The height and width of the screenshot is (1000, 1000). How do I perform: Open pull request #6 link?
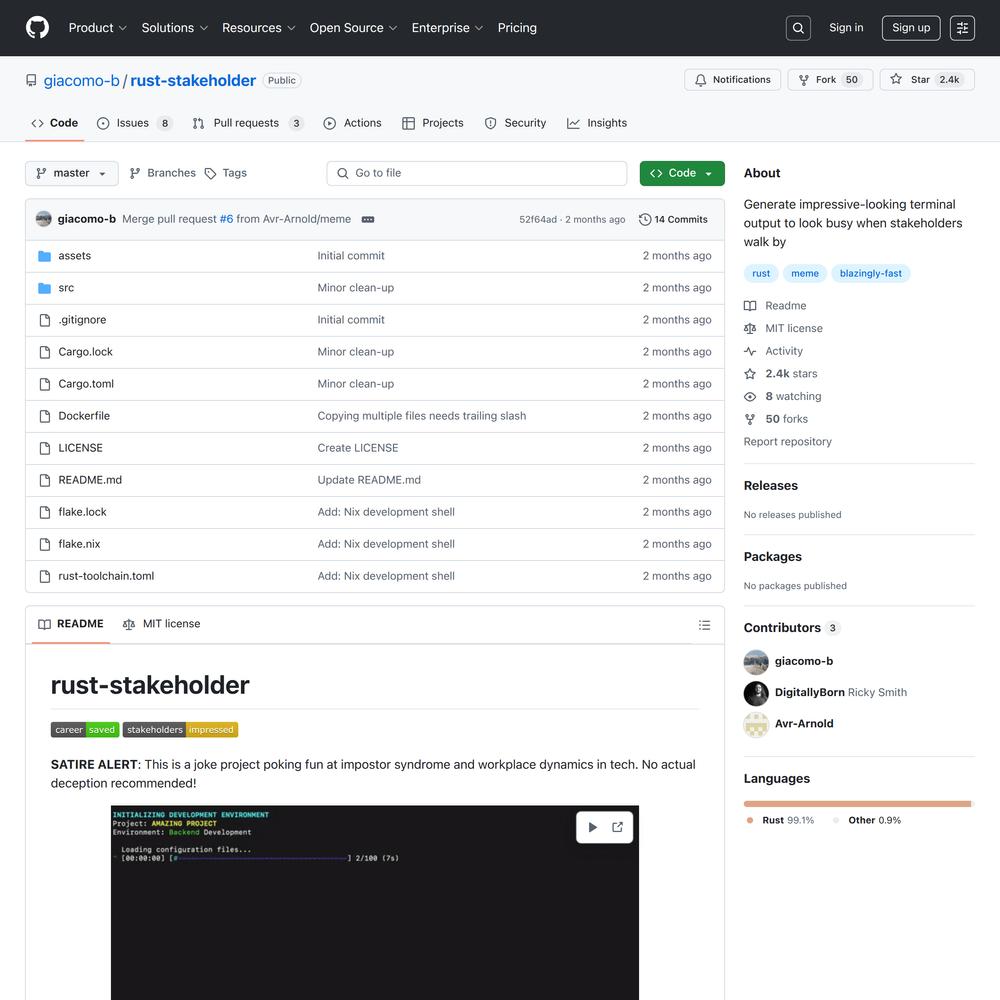(x=226, y=219)
